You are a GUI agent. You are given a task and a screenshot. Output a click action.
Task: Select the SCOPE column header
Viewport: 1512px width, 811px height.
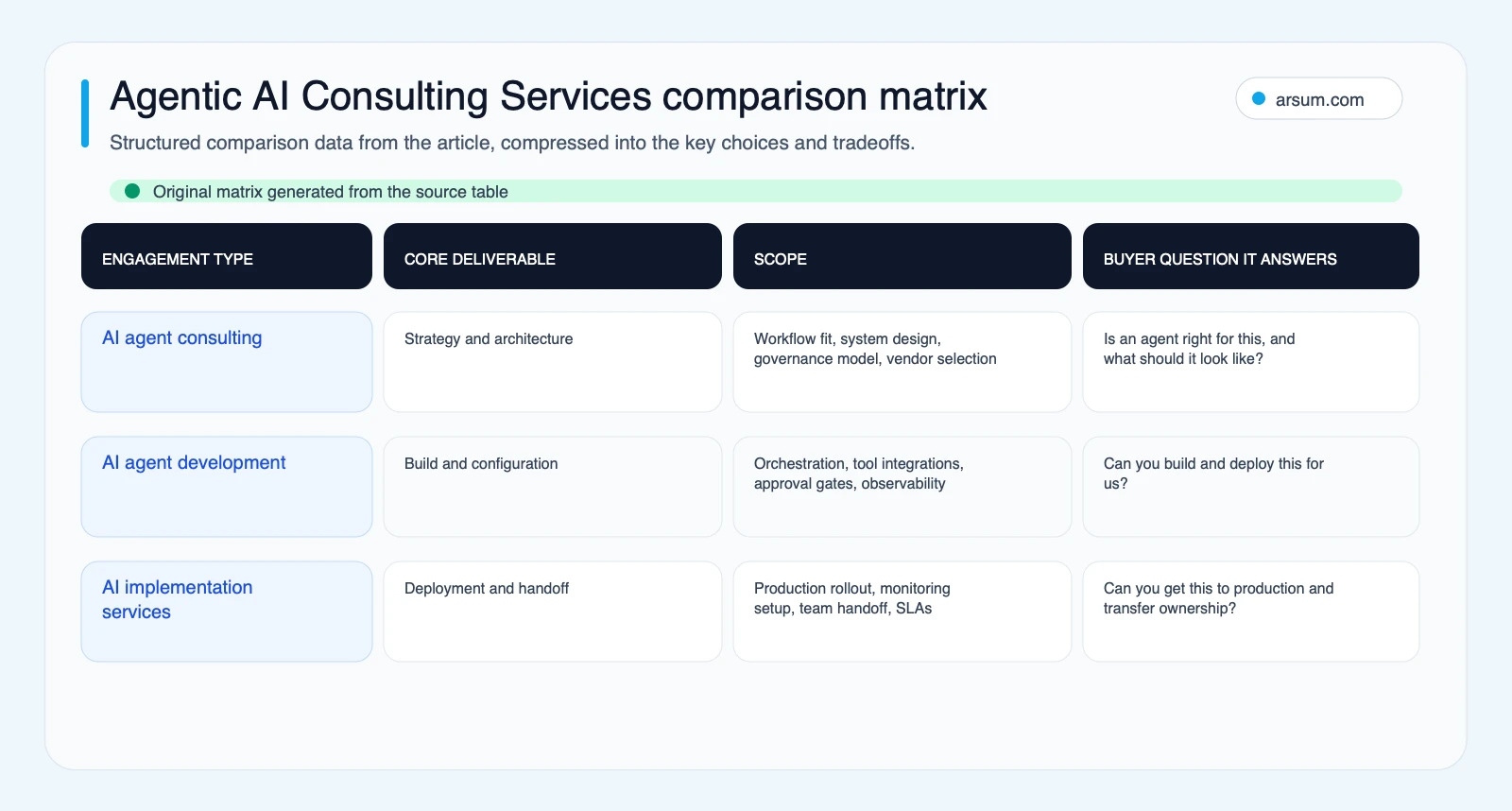902,256
